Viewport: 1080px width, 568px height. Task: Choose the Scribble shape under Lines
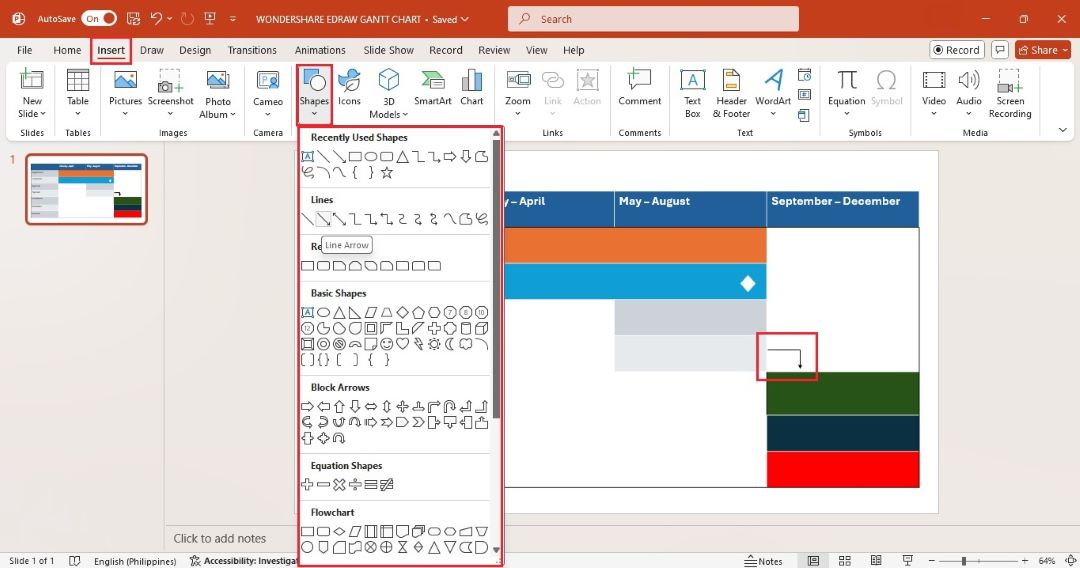click(481, 220)
